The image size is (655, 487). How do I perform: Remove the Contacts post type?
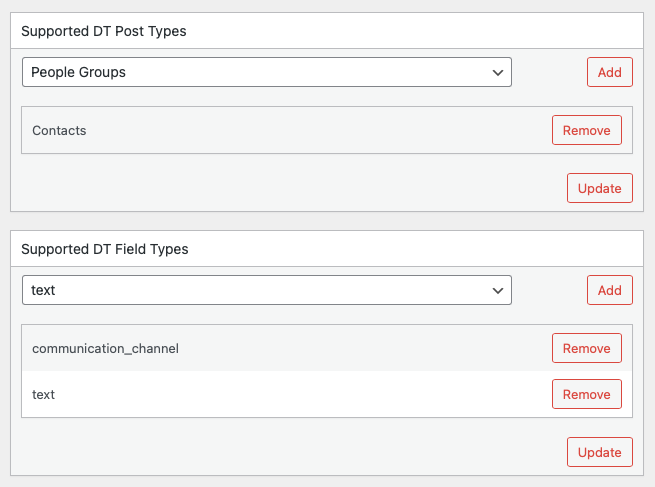[x=586, y=130]
